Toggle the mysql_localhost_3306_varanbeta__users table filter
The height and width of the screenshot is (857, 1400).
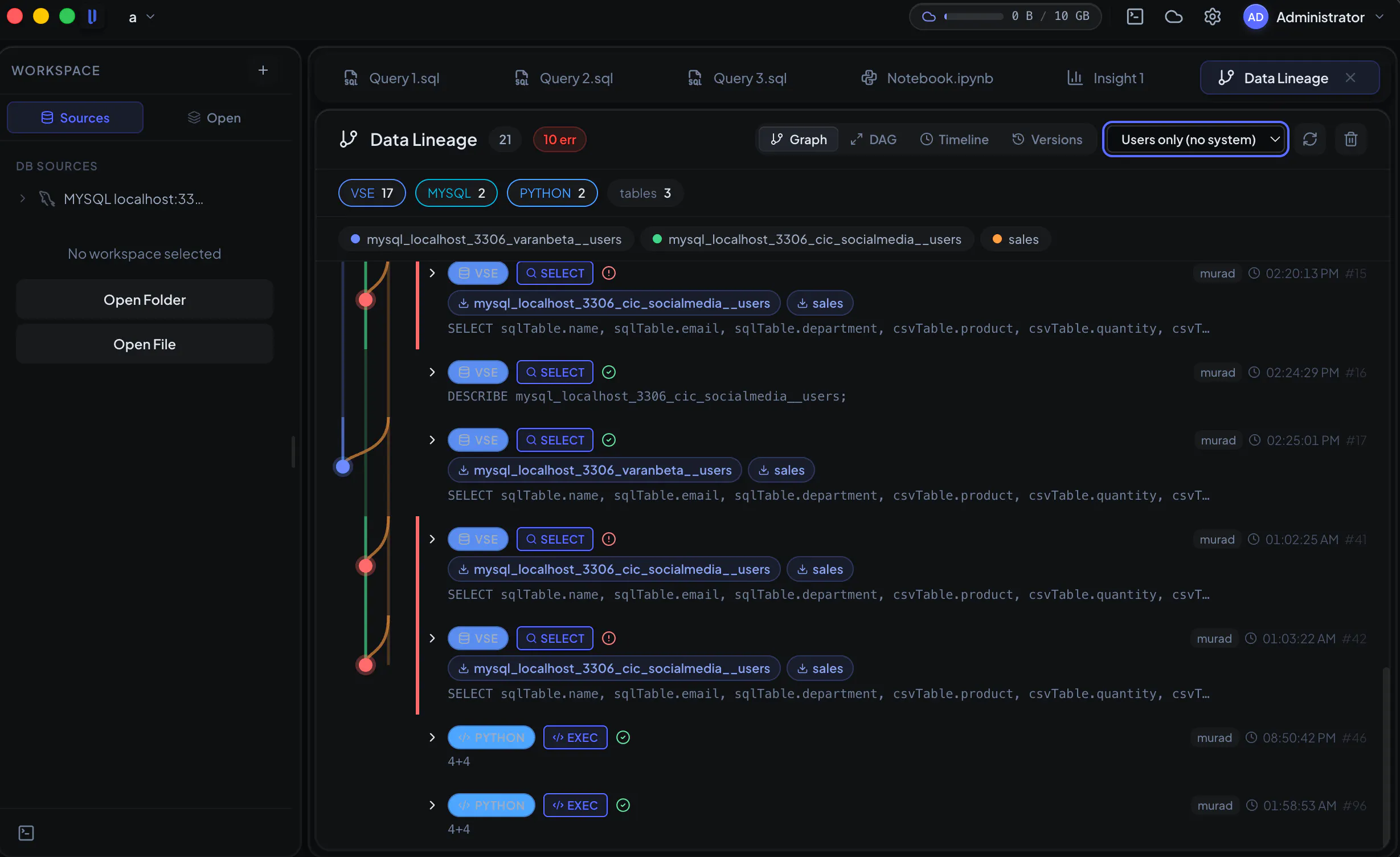coord(486,239)
